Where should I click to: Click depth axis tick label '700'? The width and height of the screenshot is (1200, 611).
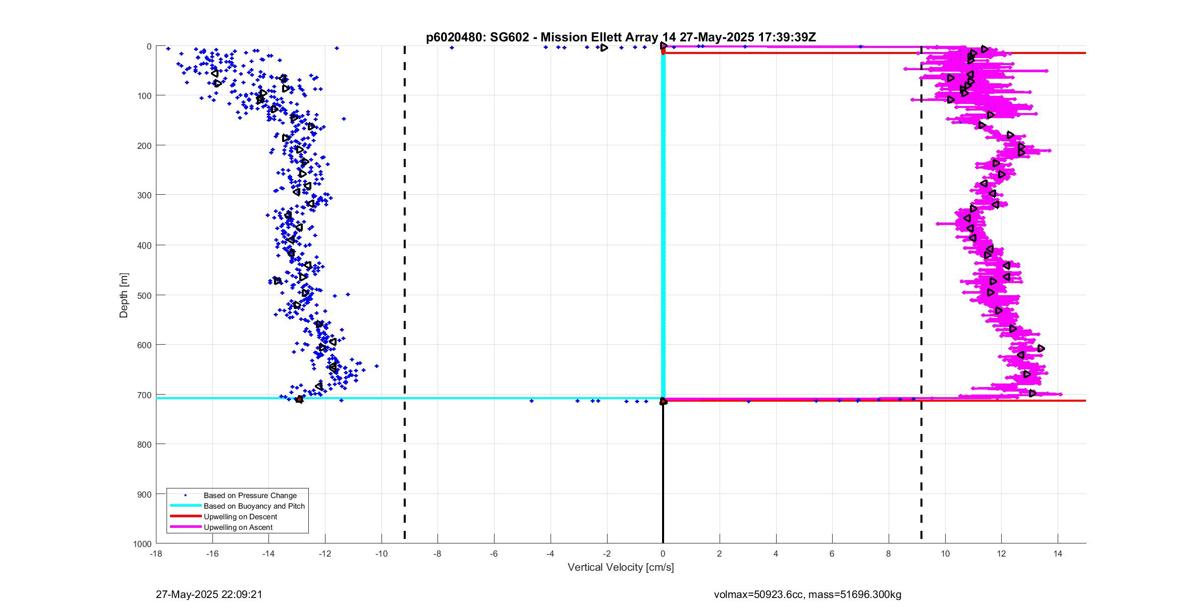[143, 394]
